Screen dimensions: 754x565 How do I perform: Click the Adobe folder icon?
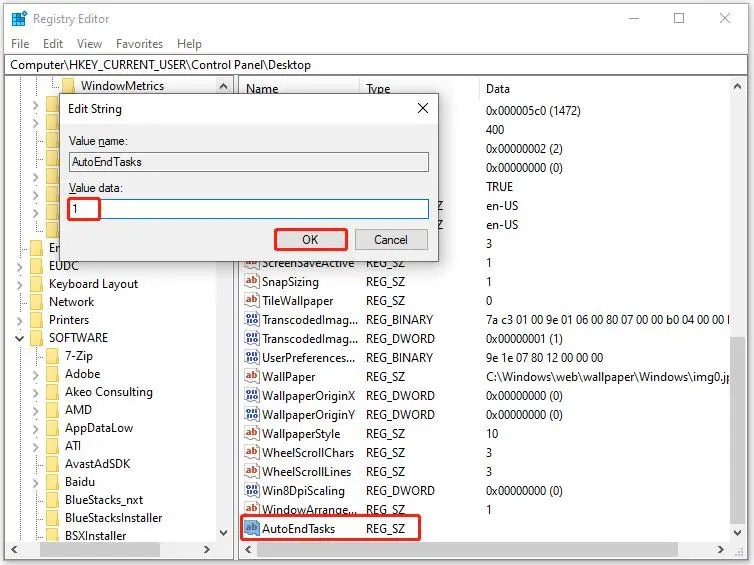point(53,374)
